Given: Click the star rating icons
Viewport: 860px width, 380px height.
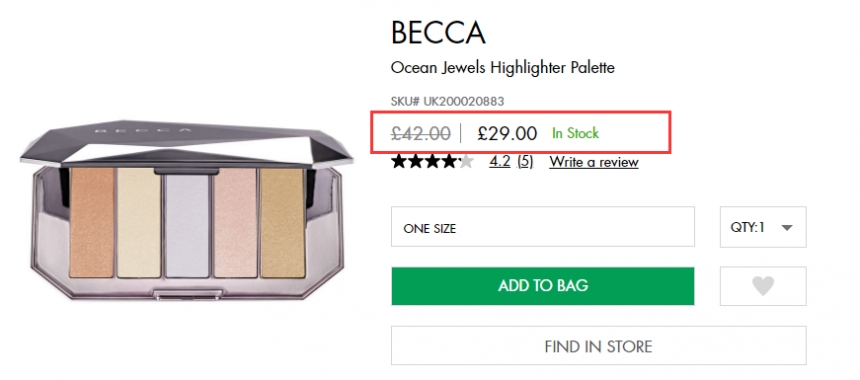Looking at the screenshot, I should click(432, 162).
